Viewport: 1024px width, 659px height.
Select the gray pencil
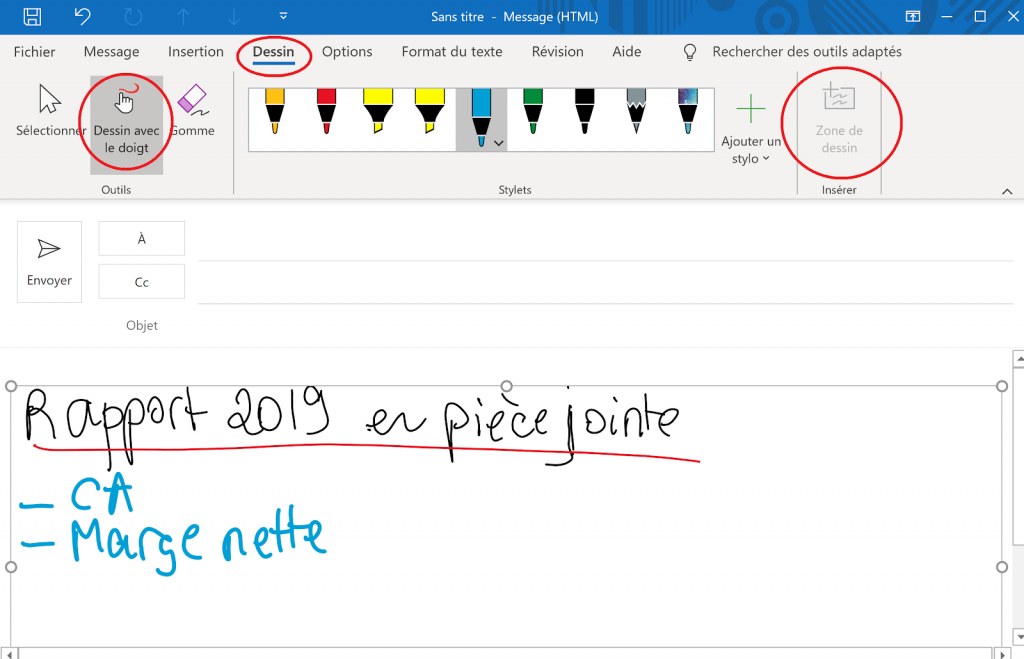point(636,111)
